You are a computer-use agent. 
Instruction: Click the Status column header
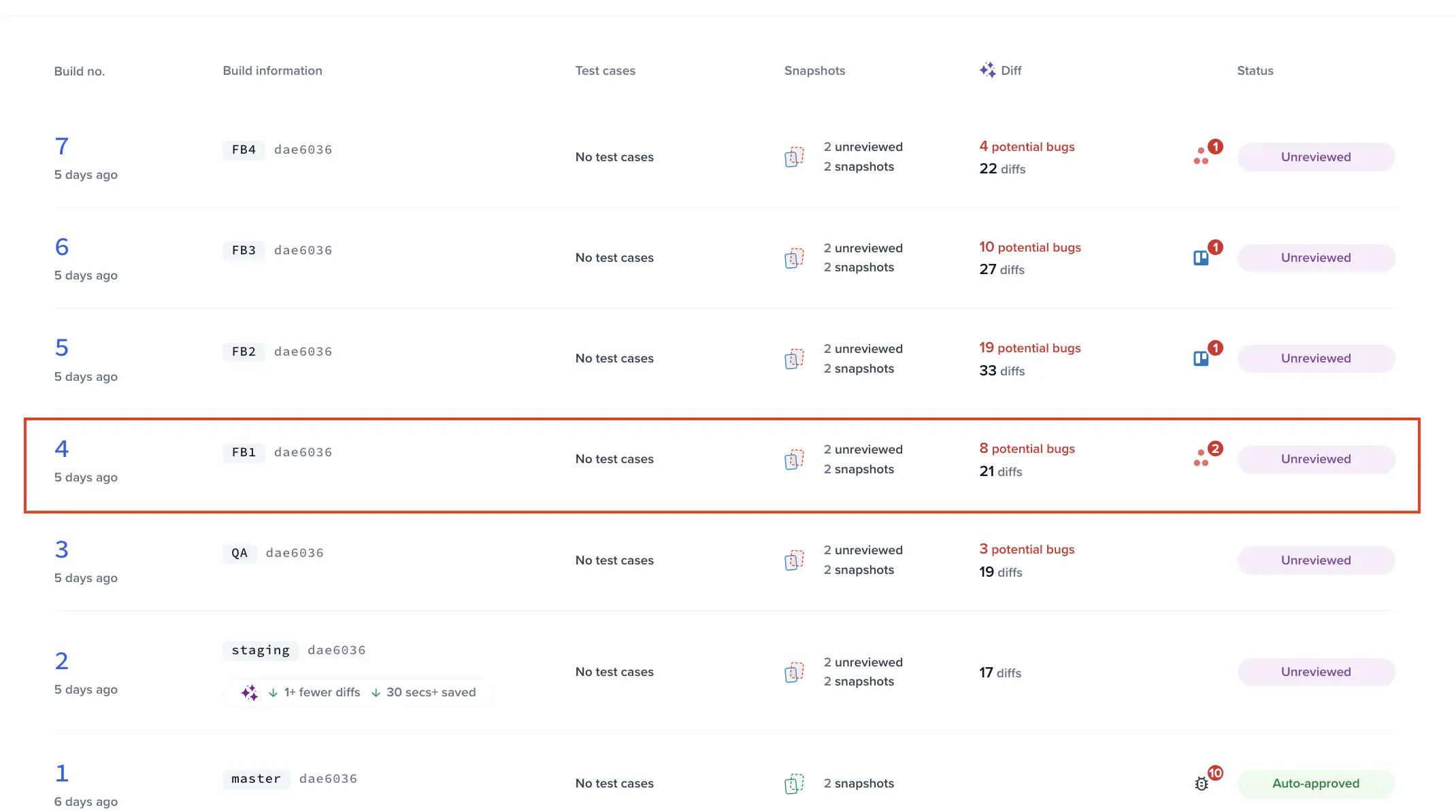[1255, 71]
